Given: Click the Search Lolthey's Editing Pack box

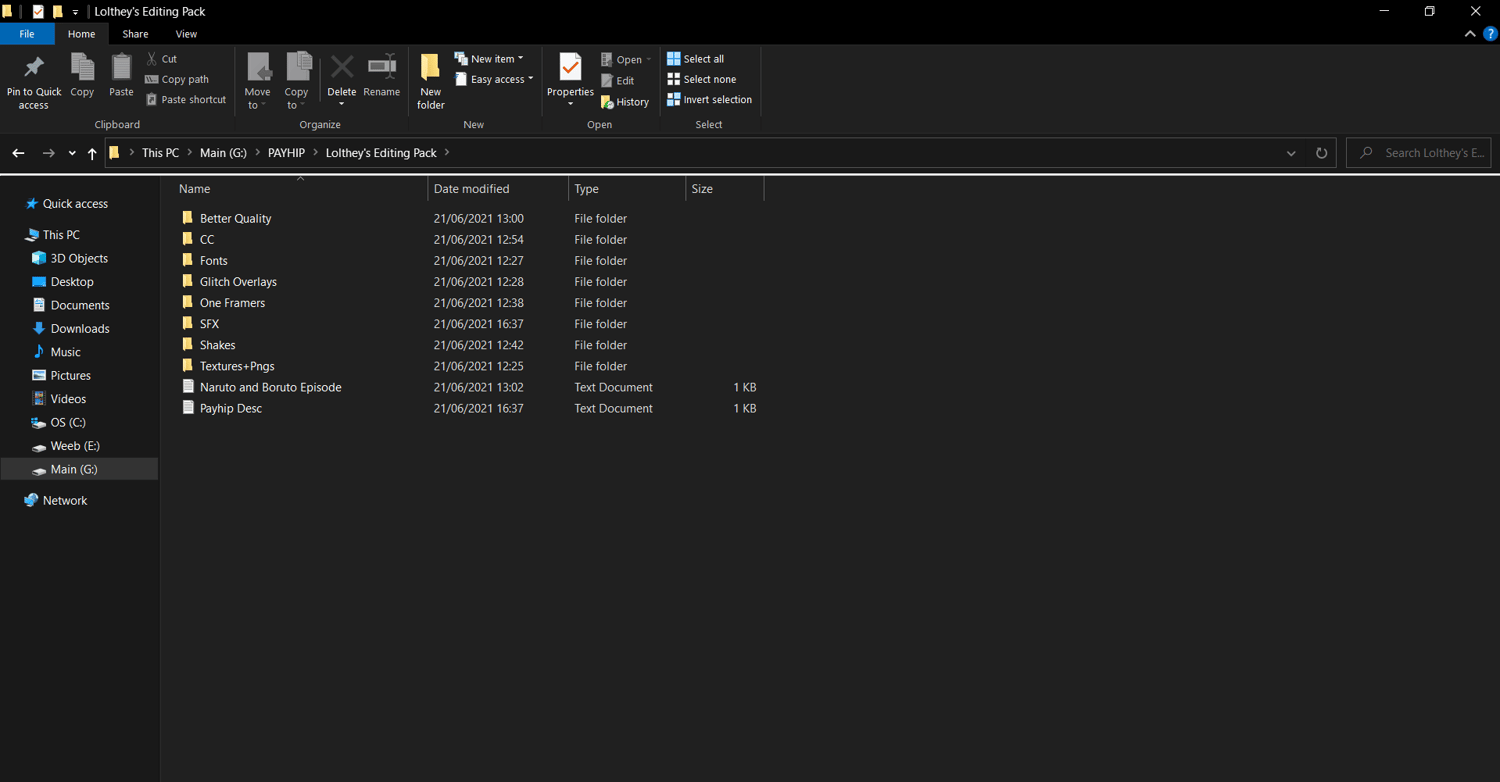Looking at the screenshot, I should pyautogui.click(x=1419, y=153).
